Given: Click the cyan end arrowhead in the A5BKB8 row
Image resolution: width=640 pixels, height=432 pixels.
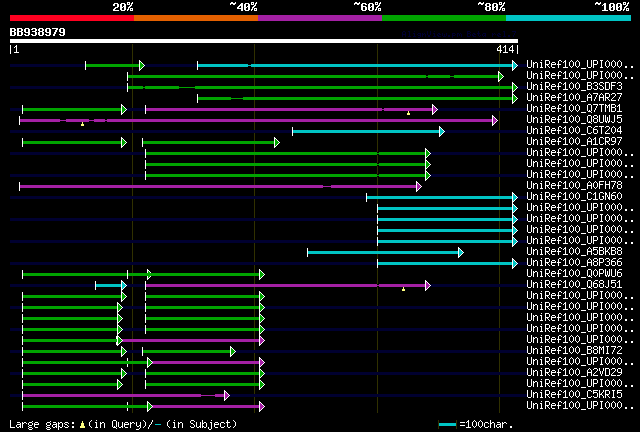Looking at the screenshot, I should 461,253.
